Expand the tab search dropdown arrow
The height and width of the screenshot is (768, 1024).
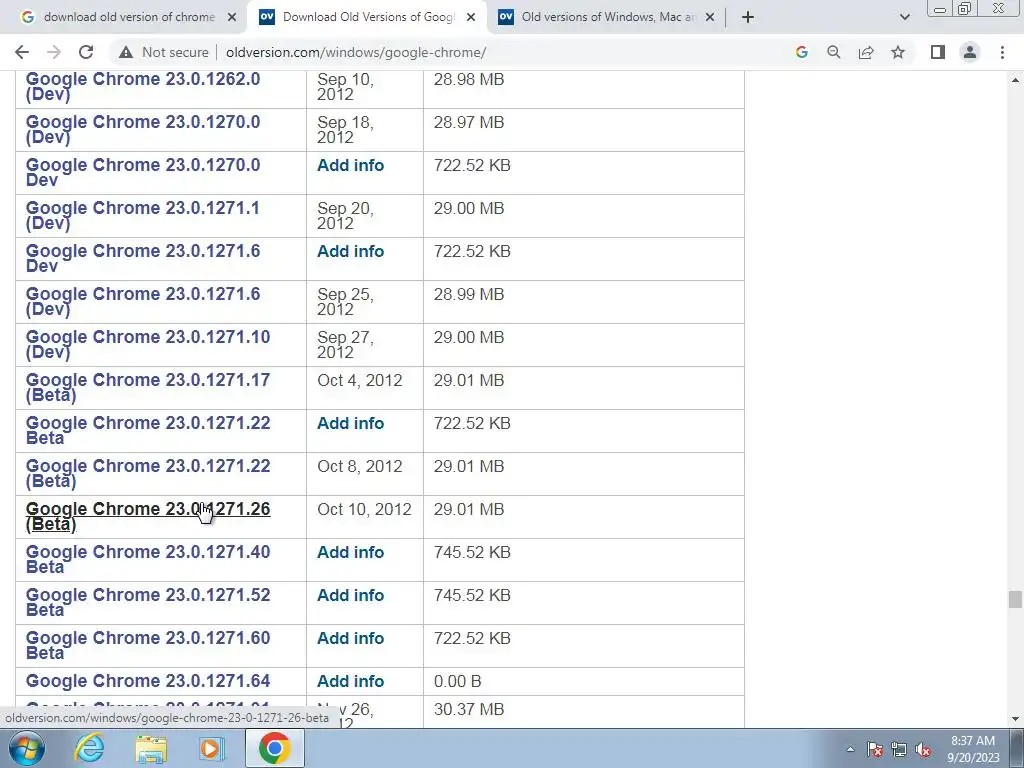[904, 17]
